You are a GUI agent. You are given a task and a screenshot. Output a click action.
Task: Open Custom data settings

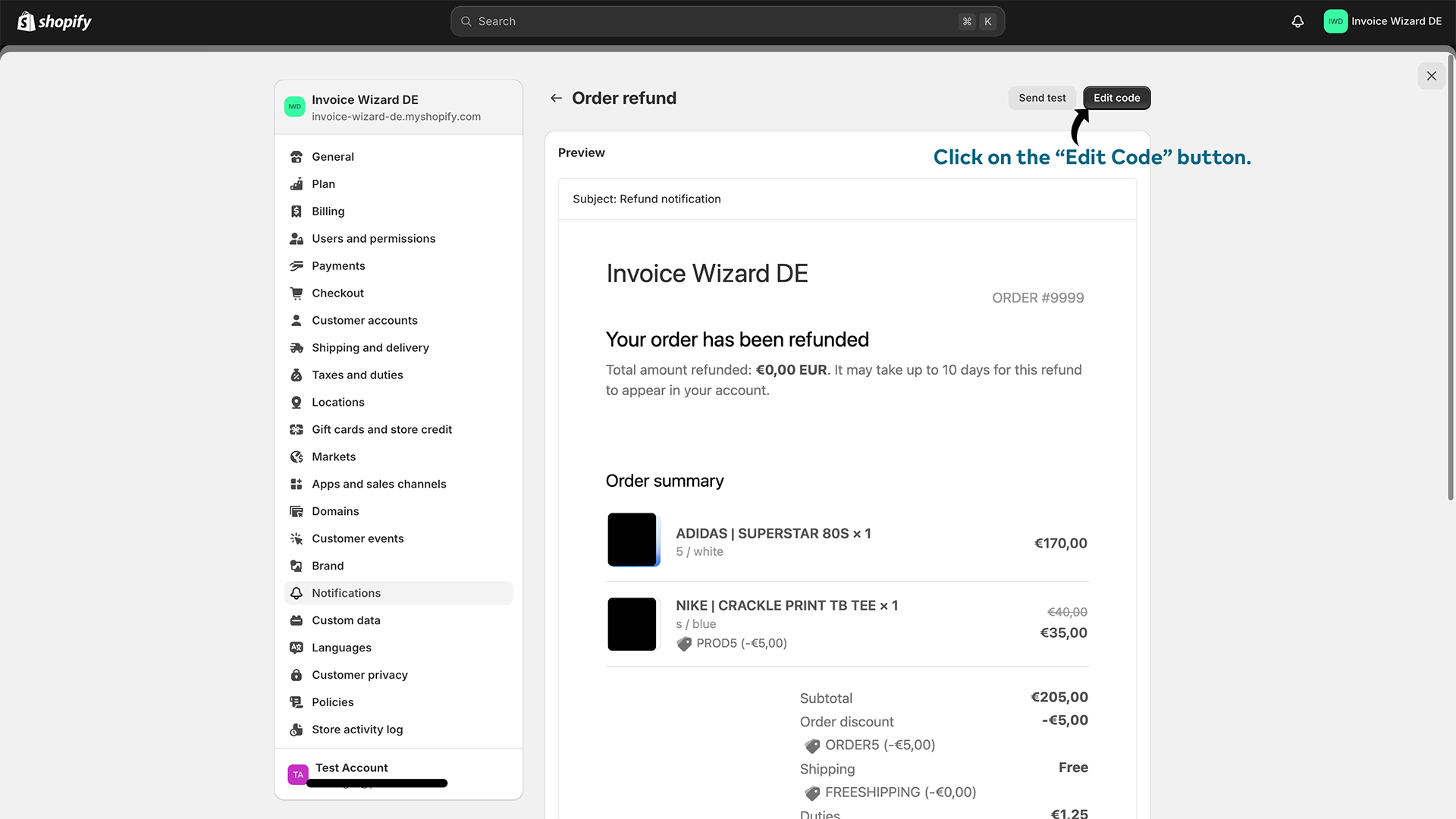coord(398,621)
